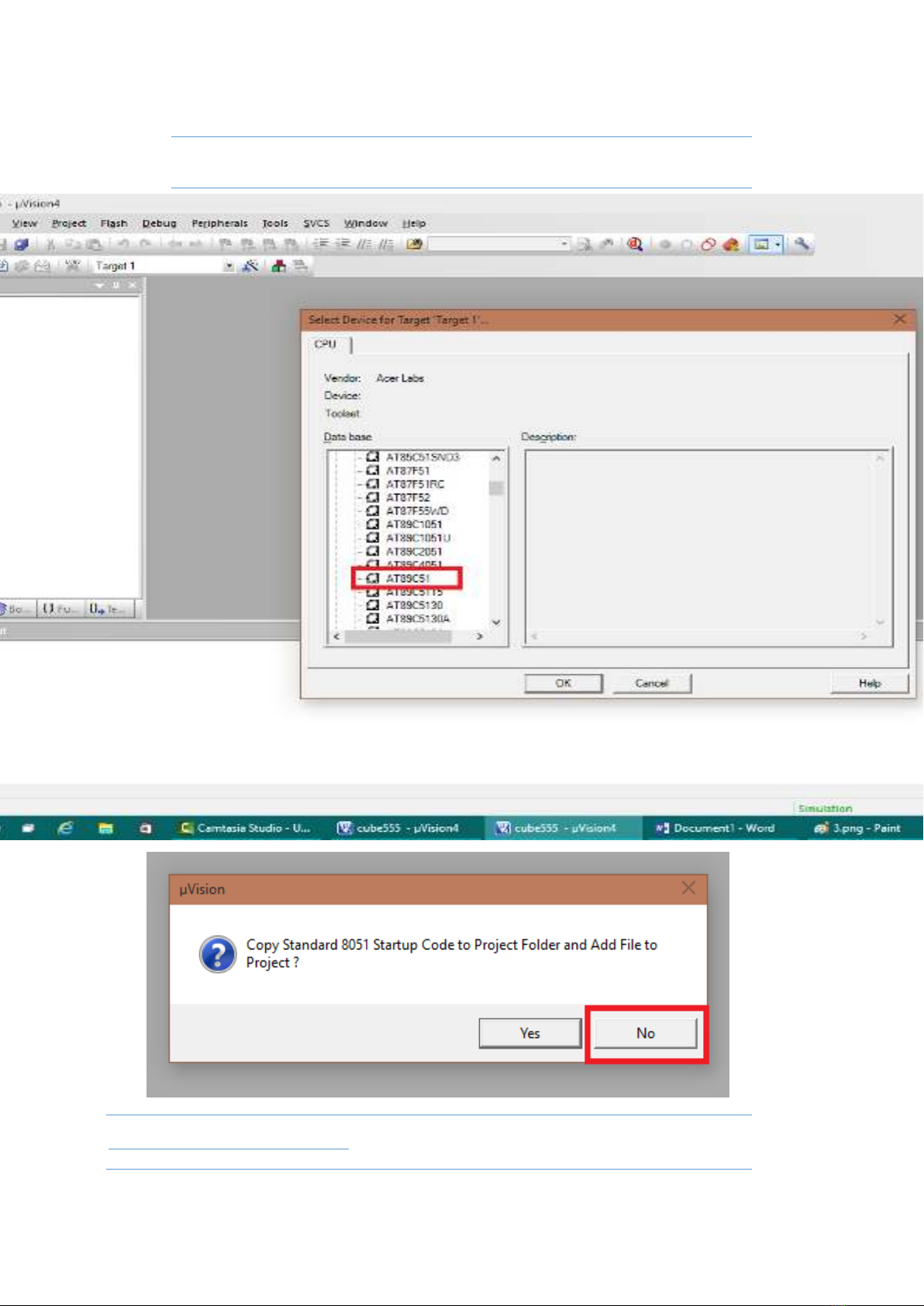Expand the Target 1 dropdown arrow
This screenshot has width=924, height=1306.
[229, 266]
